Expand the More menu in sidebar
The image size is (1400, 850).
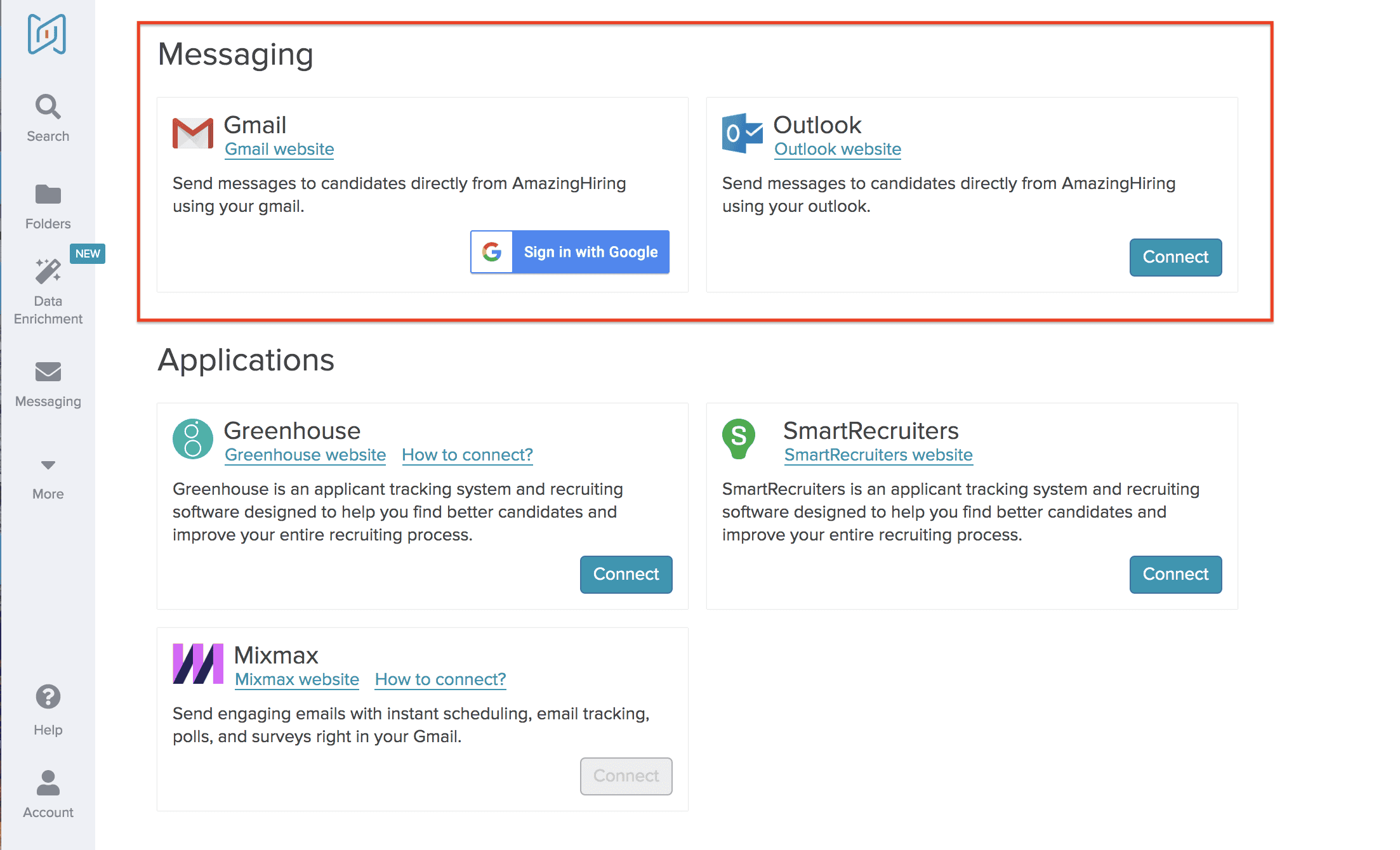48,466
